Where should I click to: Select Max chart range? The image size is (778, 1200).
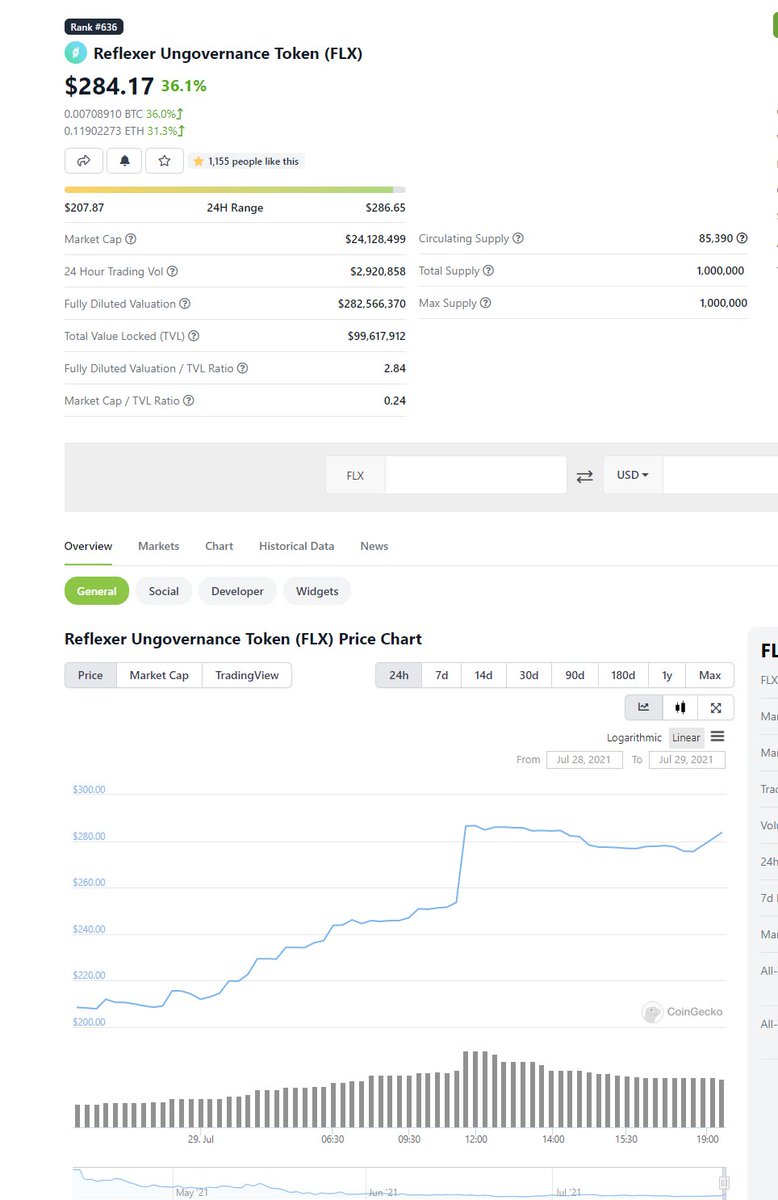pyautogui.click(x=710, y=675)
